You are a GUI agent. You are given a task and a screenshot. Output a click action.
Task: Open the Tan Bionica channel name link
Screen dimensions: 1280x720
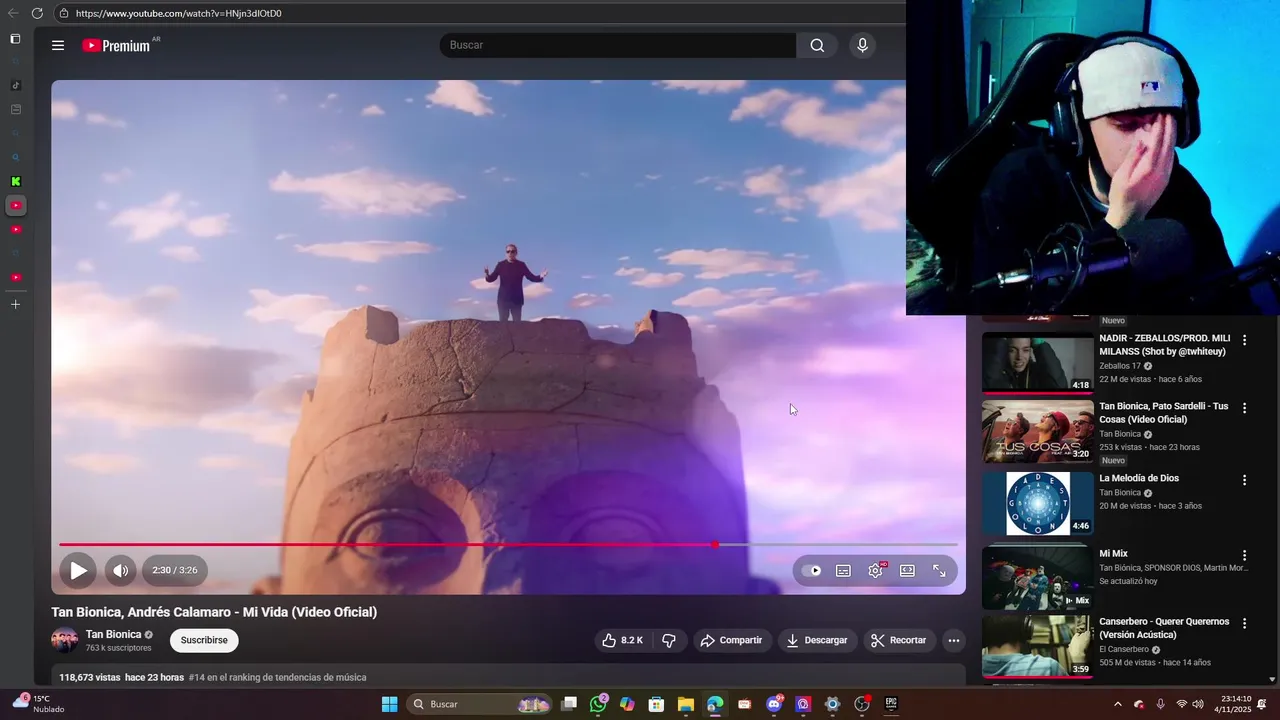[x=113, y=634]
